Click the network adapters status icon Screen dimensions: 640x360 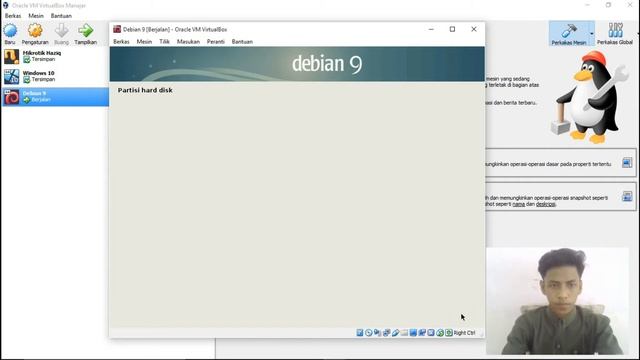(387, 333)
